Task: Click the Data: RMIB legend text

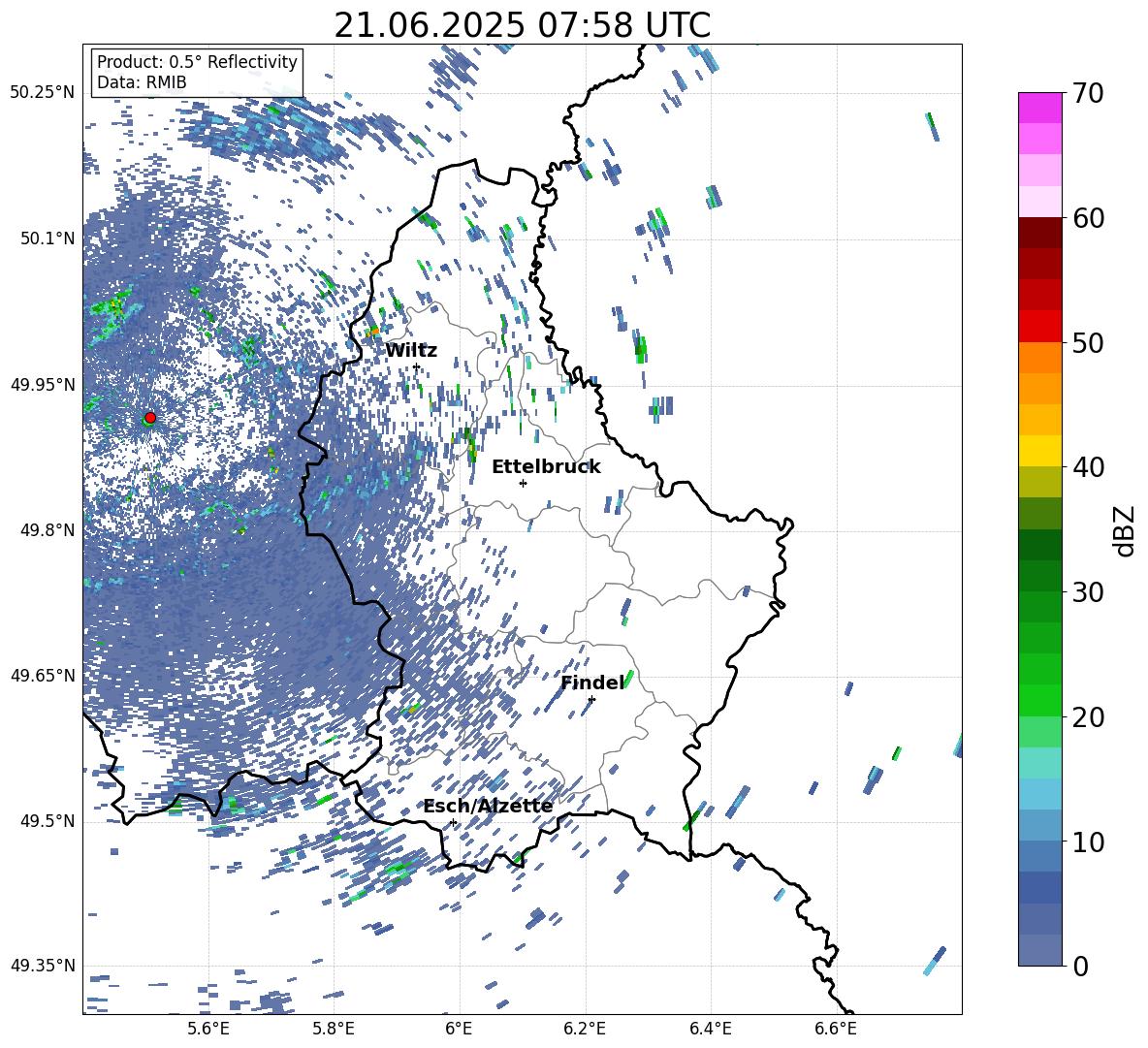Action: tap(142, 82)
